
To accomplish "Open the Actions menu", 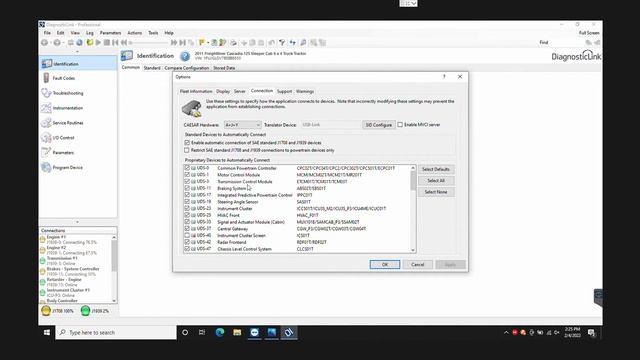I will [x=134, y=33].
